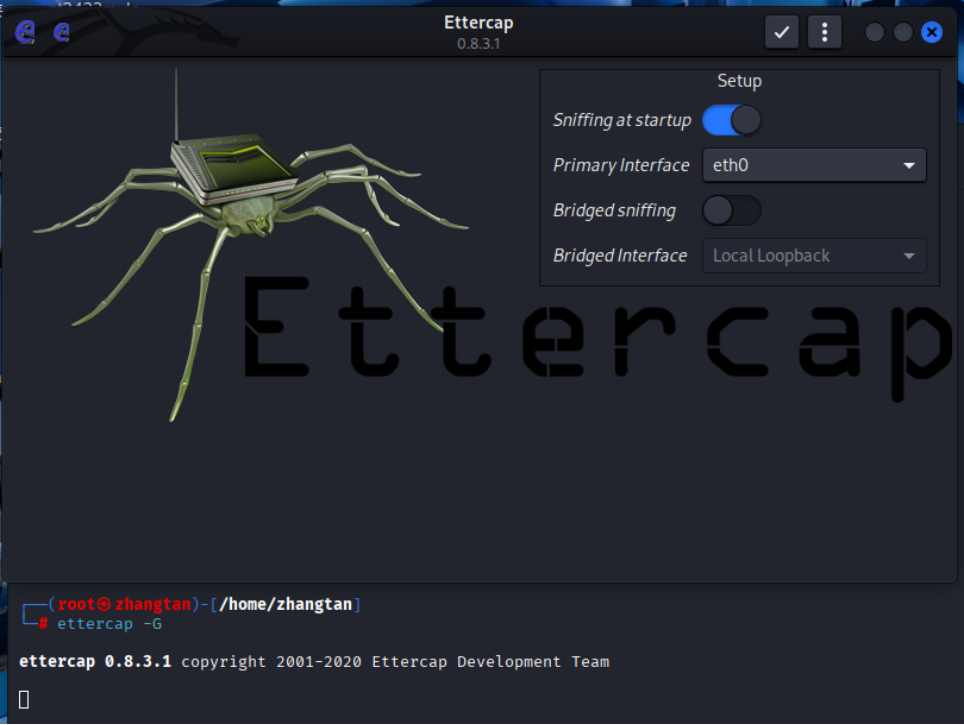The image size is (964, 725).
Task: Click the 'Setup' panel heading
Action: pos(739,81)
